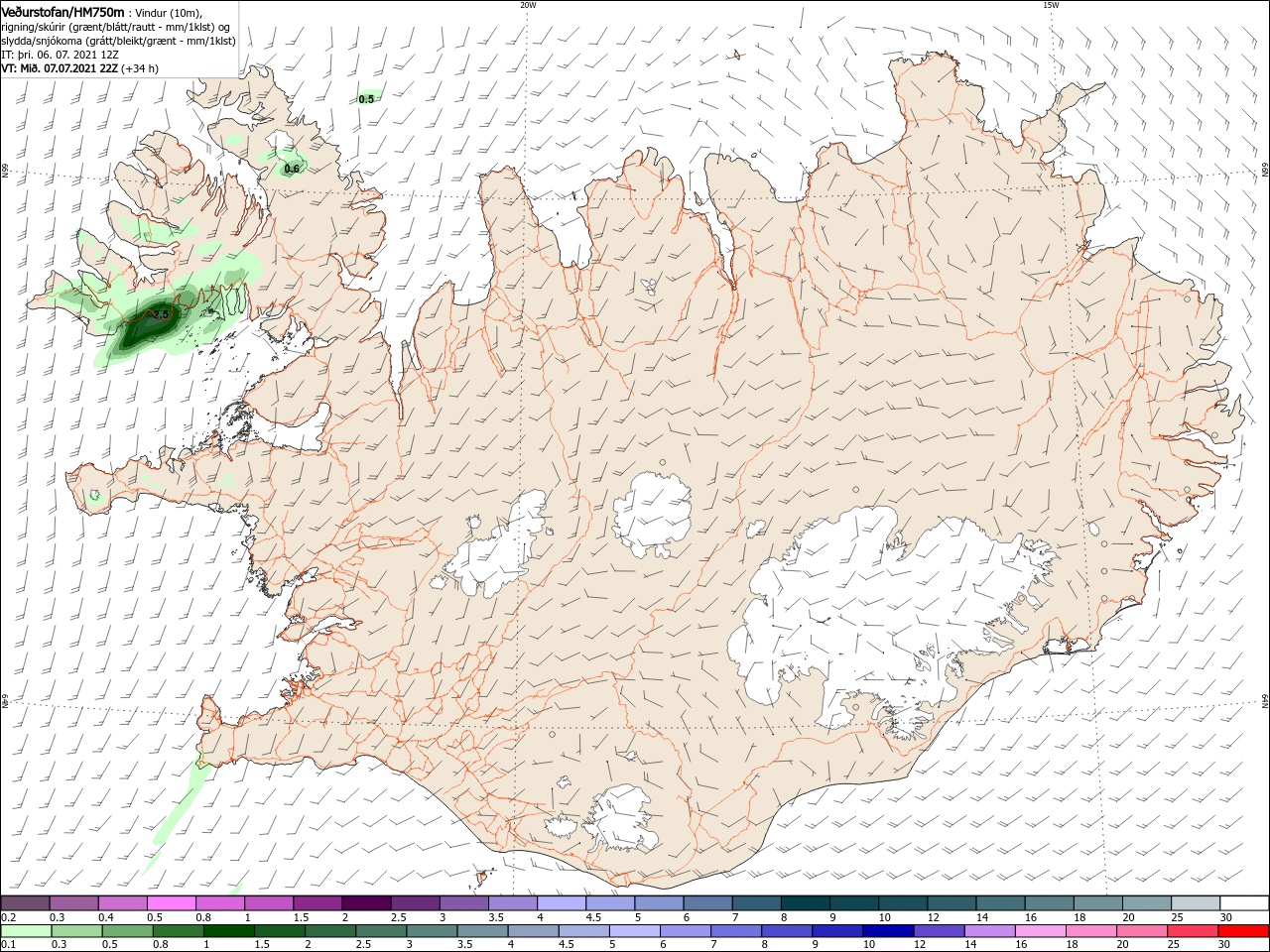
Task: Click the 0.5 precipitation value on the map
Action: (367, 99)
